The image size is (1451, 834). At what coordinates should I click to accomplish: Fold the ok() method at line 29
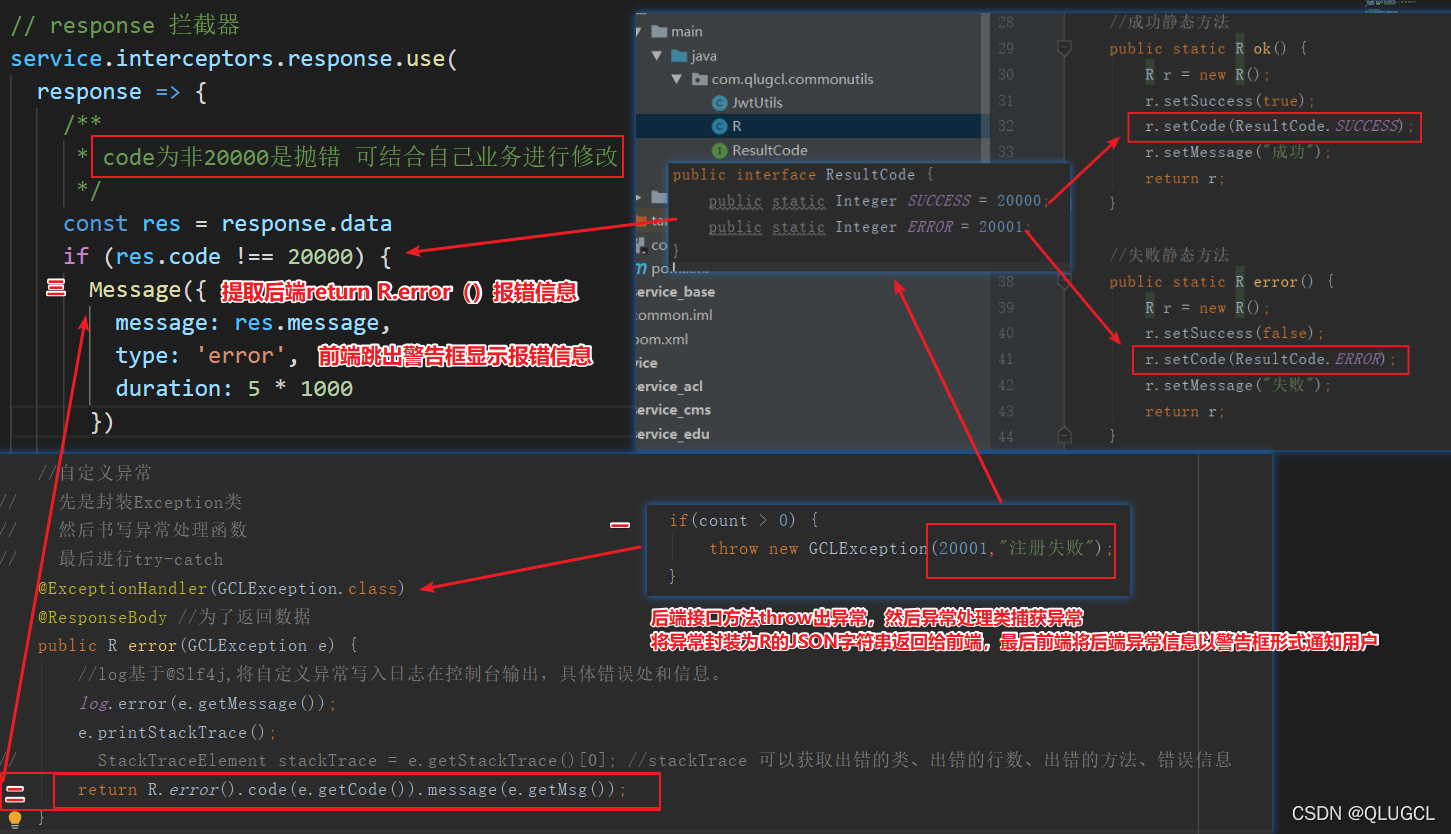[x=1064, y=48]
